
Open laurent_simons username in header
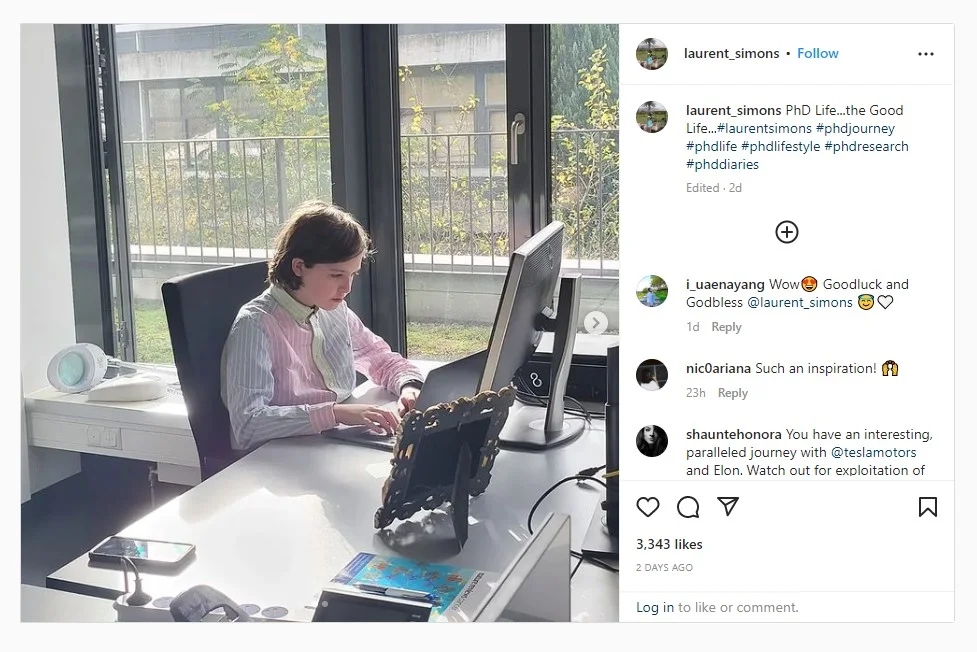pos(732,54)
